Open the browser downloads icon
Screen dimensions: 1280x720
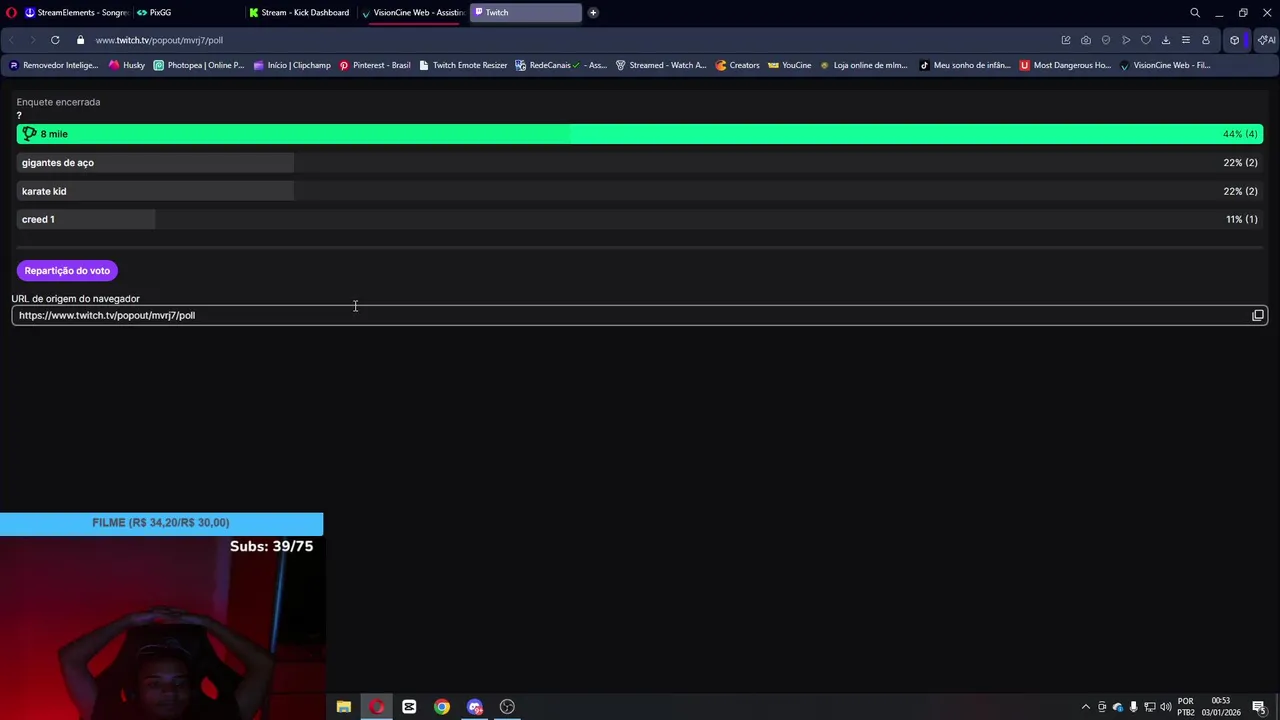click(x=1166, y=40)
